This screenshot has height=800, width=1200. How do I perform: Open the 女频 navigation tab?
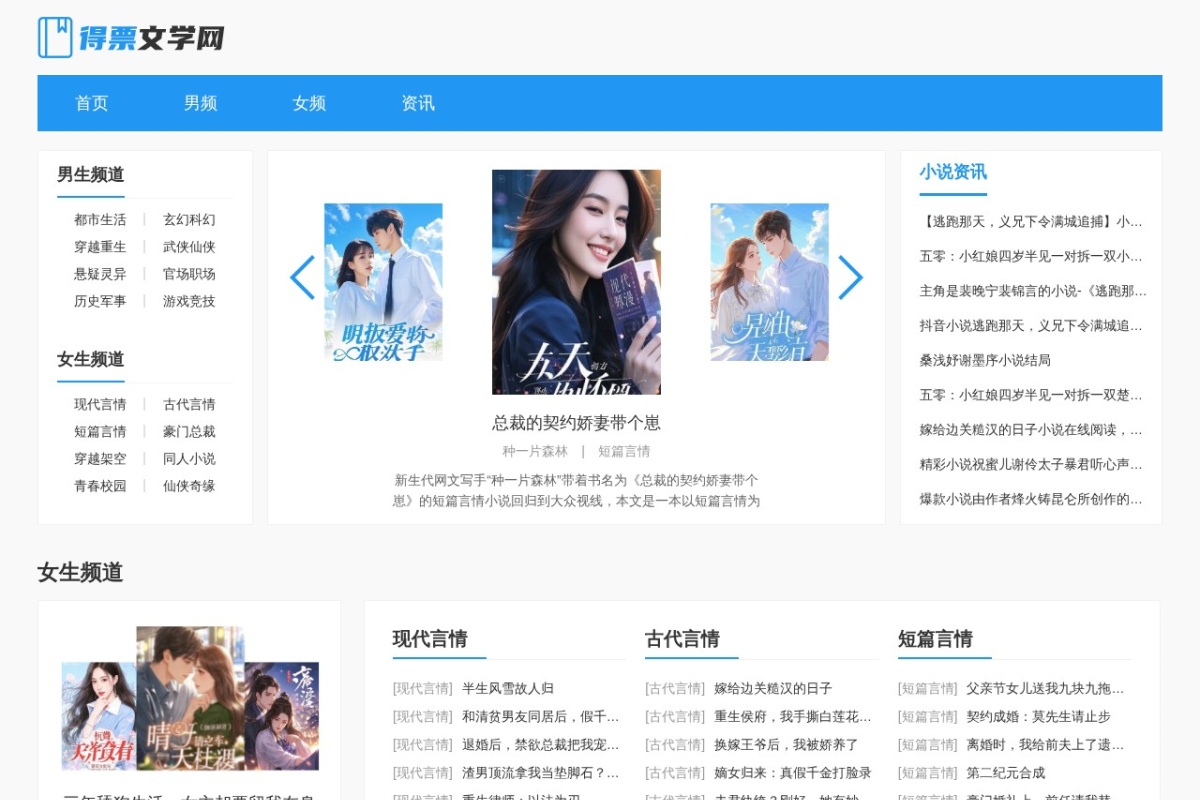tap(309, 103)
